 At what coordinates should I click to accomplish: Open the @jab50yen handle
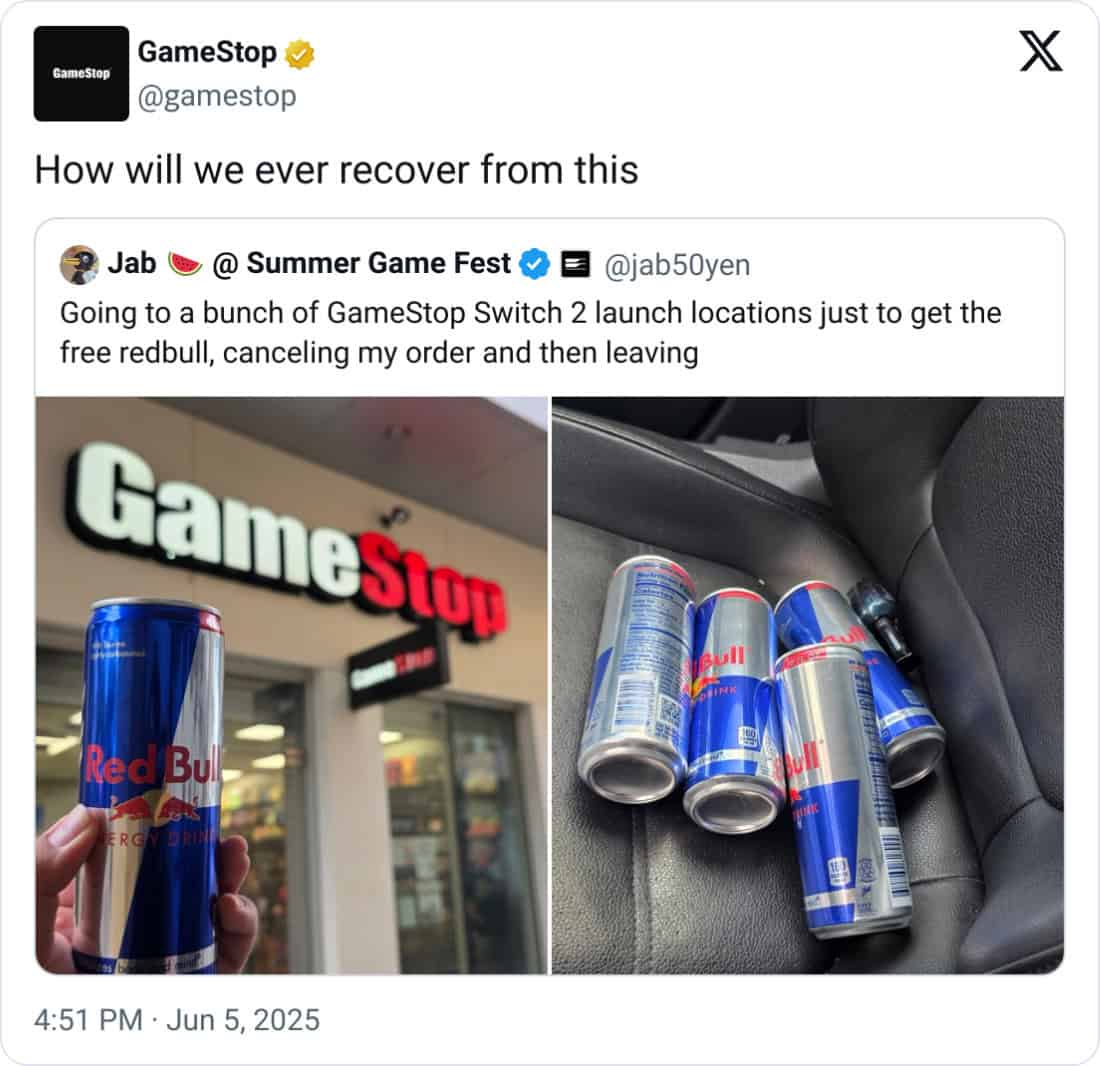click(x=677, y=265)
